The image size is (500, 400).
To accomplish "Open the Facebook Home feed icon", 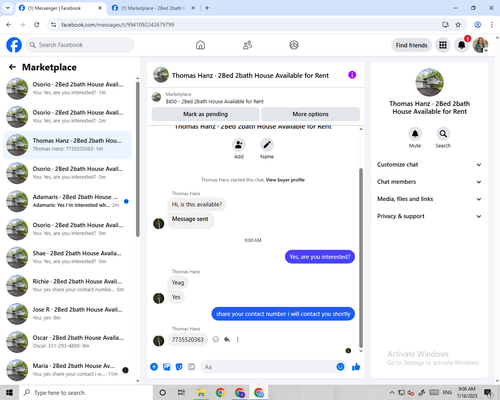I will (x=200, y=45).
